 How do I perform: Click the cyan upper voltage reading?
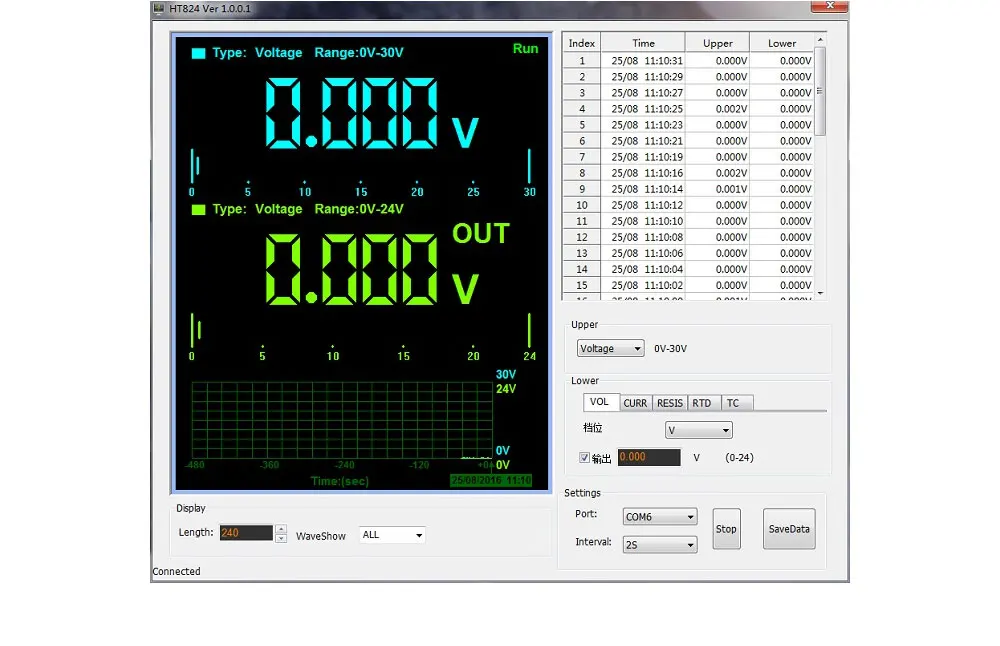pyautogui.click(x=351, y=113)
